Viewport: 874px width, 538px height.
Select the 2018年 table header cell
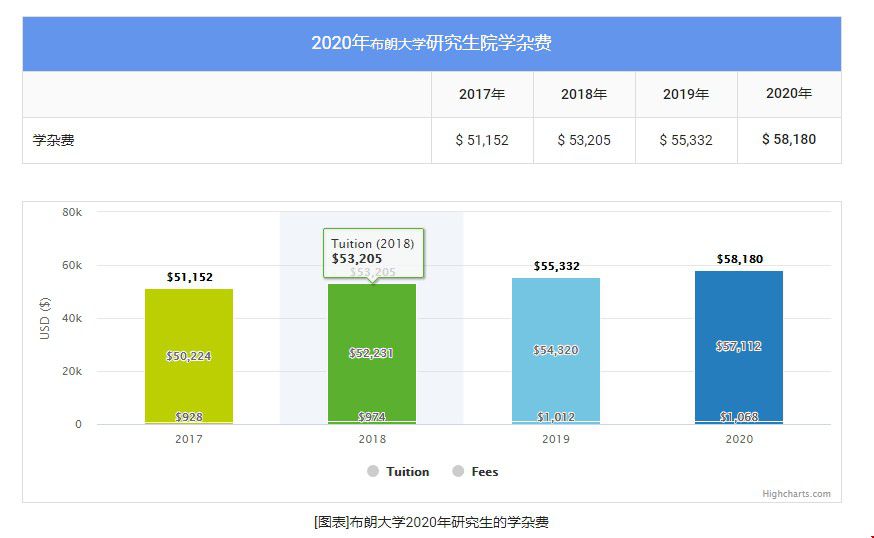click(584, 94)
